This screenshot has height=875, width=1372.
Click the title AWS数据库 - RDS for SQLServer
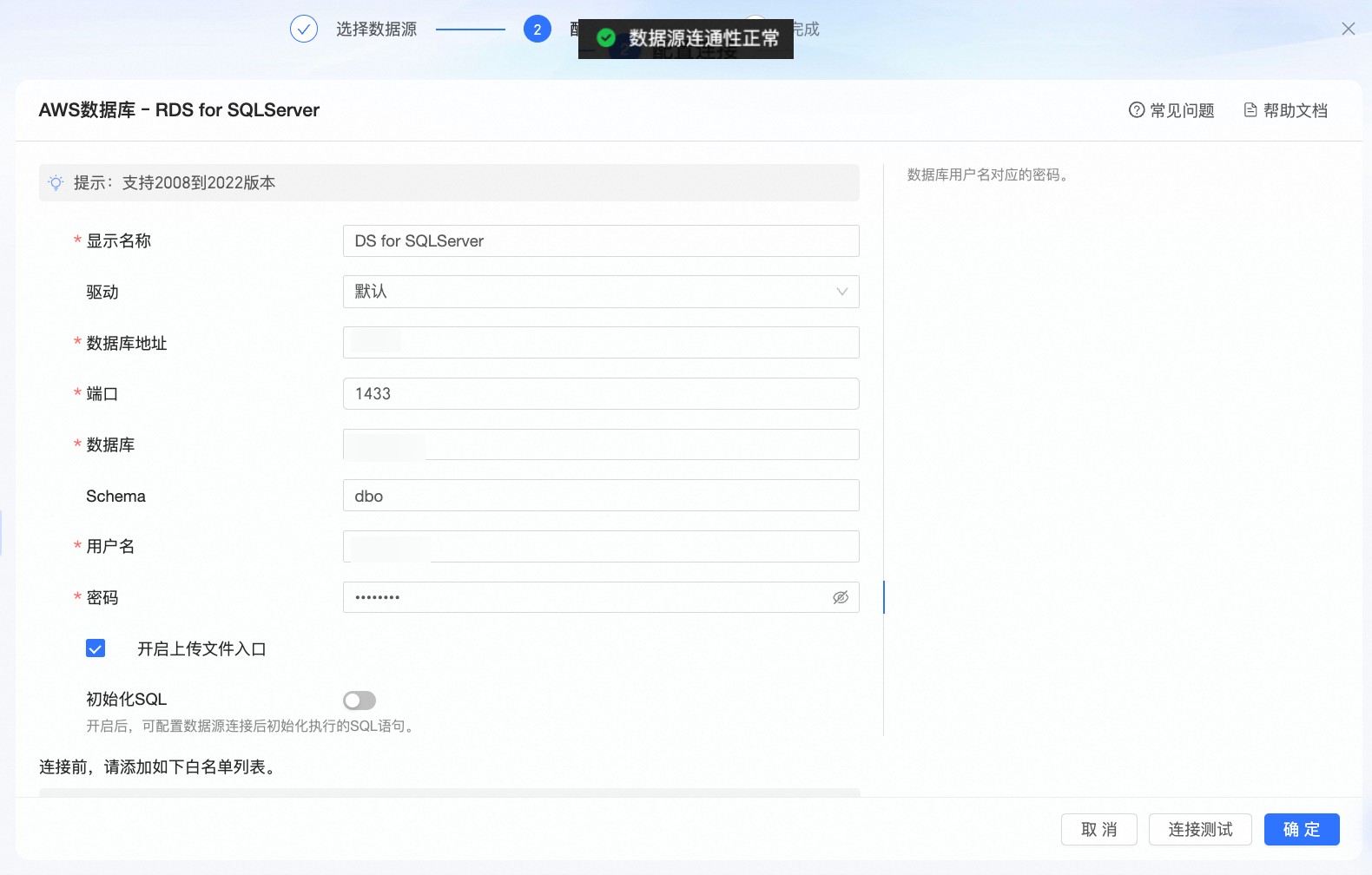coord(179,110)
